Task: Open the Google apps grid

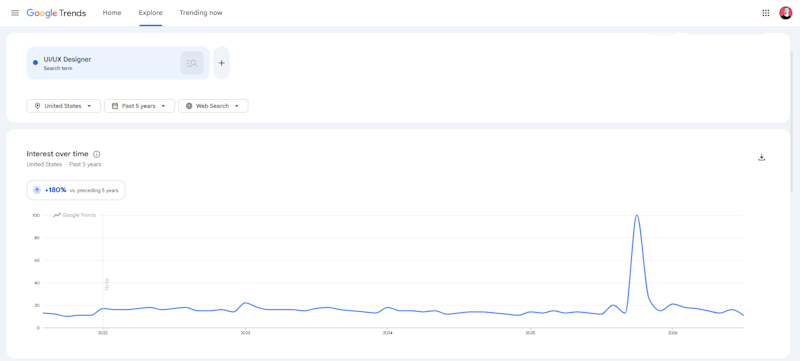Action: (765, 13)
